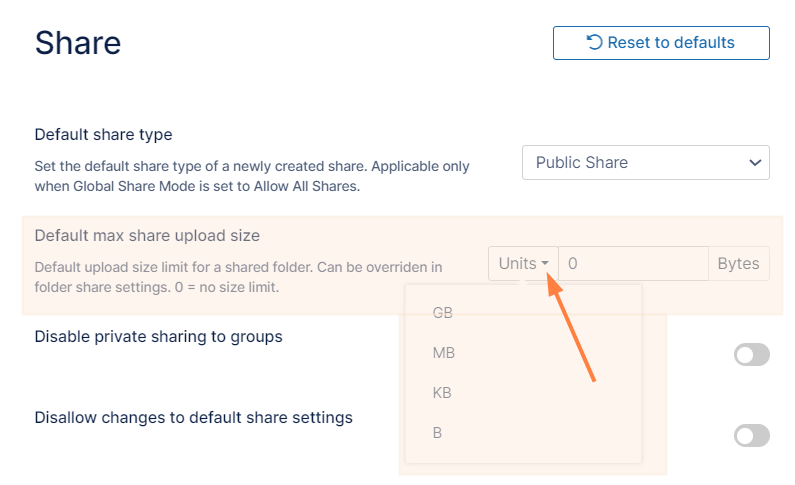Select the B unit option
The image size is (795, 485).
pos(438,433)
